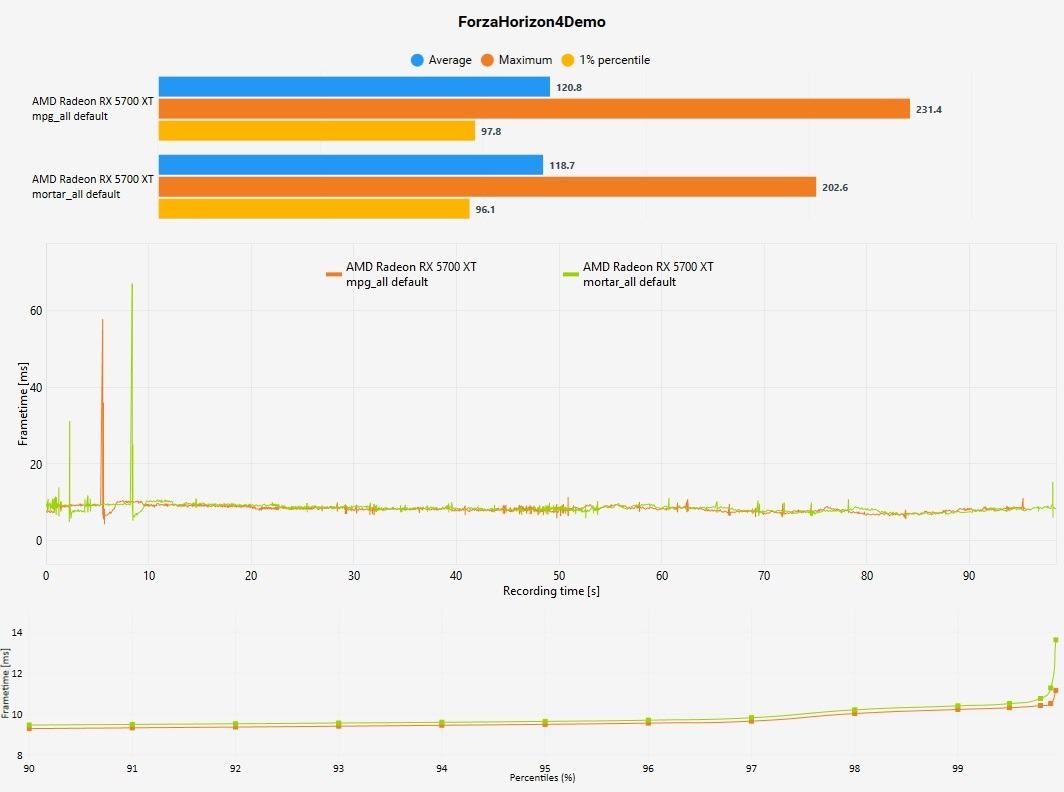Select the blue Average bar valued 118.7
The width and height of the screenshot is (1064, 792).
(351, 165)
